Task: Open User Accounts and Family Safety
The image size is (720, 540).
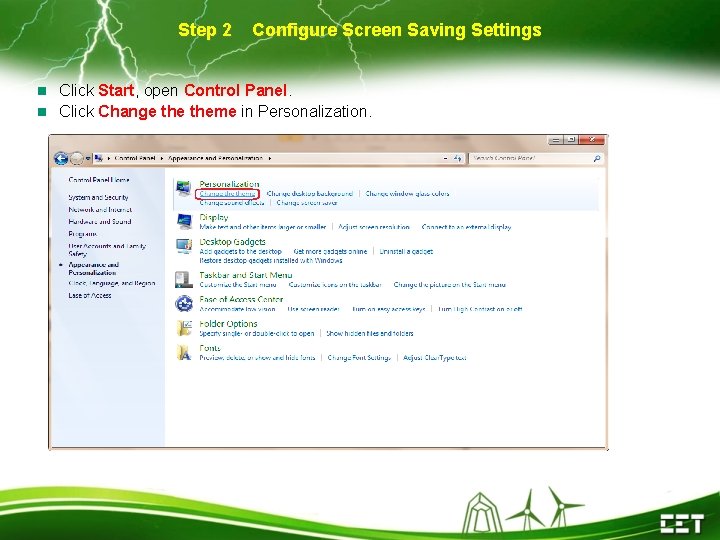Action: (x=107, y=250)
